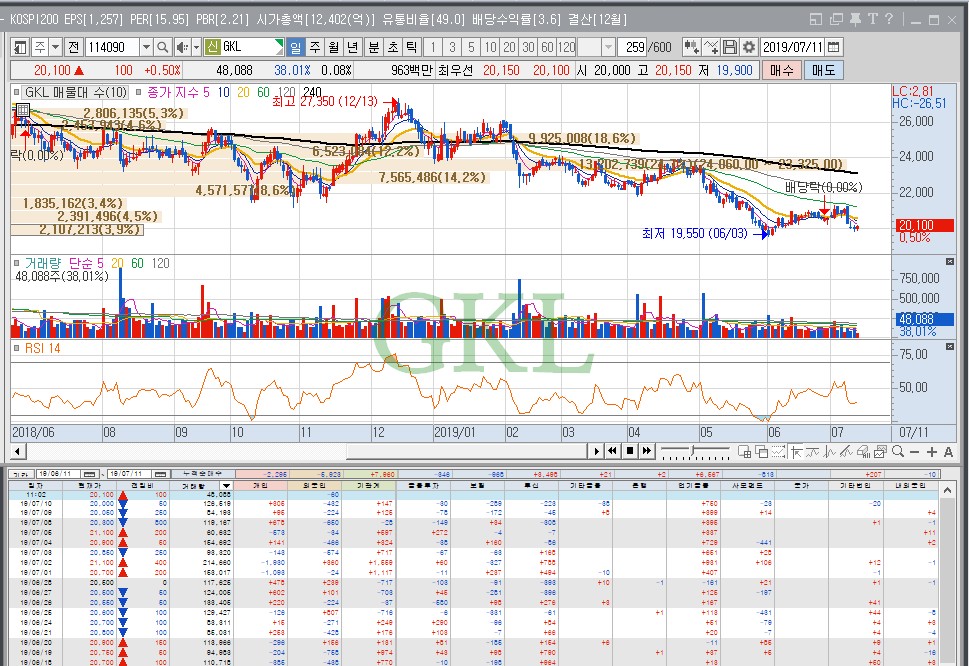Image resolution: width=969 pixels, height=666 pixels.
Task: Toggle the GKL 매물대 indicator marker
Action: (x=17, y=93)
